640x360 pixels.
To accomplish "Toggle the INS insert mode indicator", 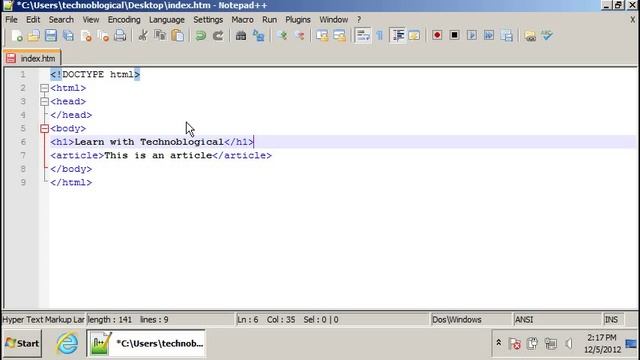I will [613, 320].
